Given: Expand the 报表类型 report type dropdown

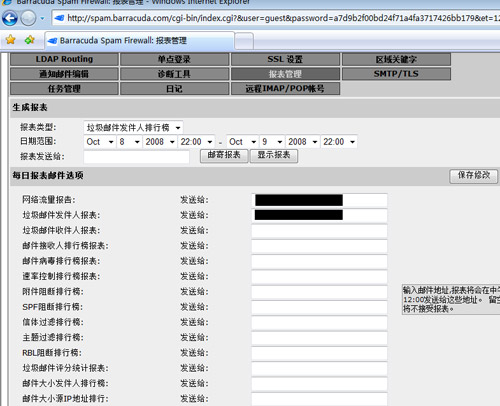Looking at the screenshot, I should pyautogui.click(x=133, y=127).
